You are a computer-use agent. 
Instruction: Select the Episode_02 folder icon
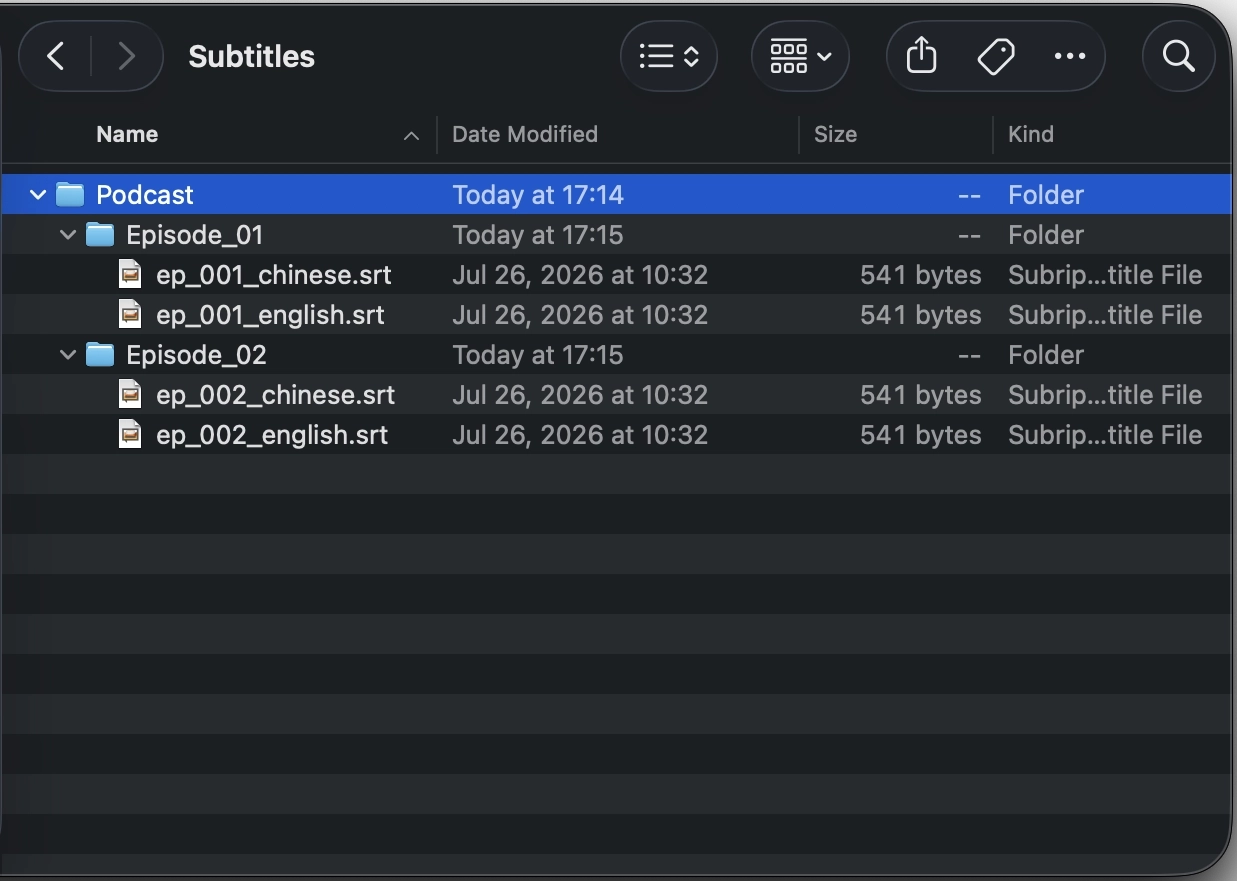[x=100, y=354]
